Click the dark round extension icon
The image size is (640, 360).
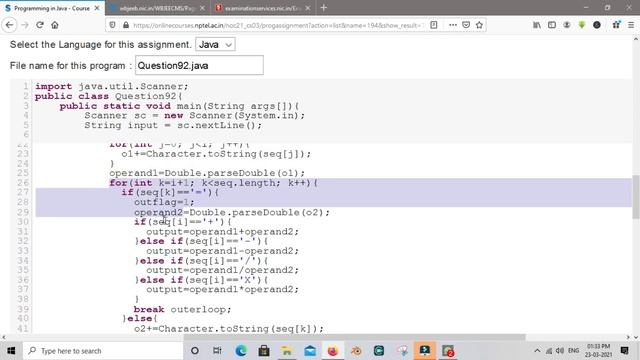click(x=597, y=25)
